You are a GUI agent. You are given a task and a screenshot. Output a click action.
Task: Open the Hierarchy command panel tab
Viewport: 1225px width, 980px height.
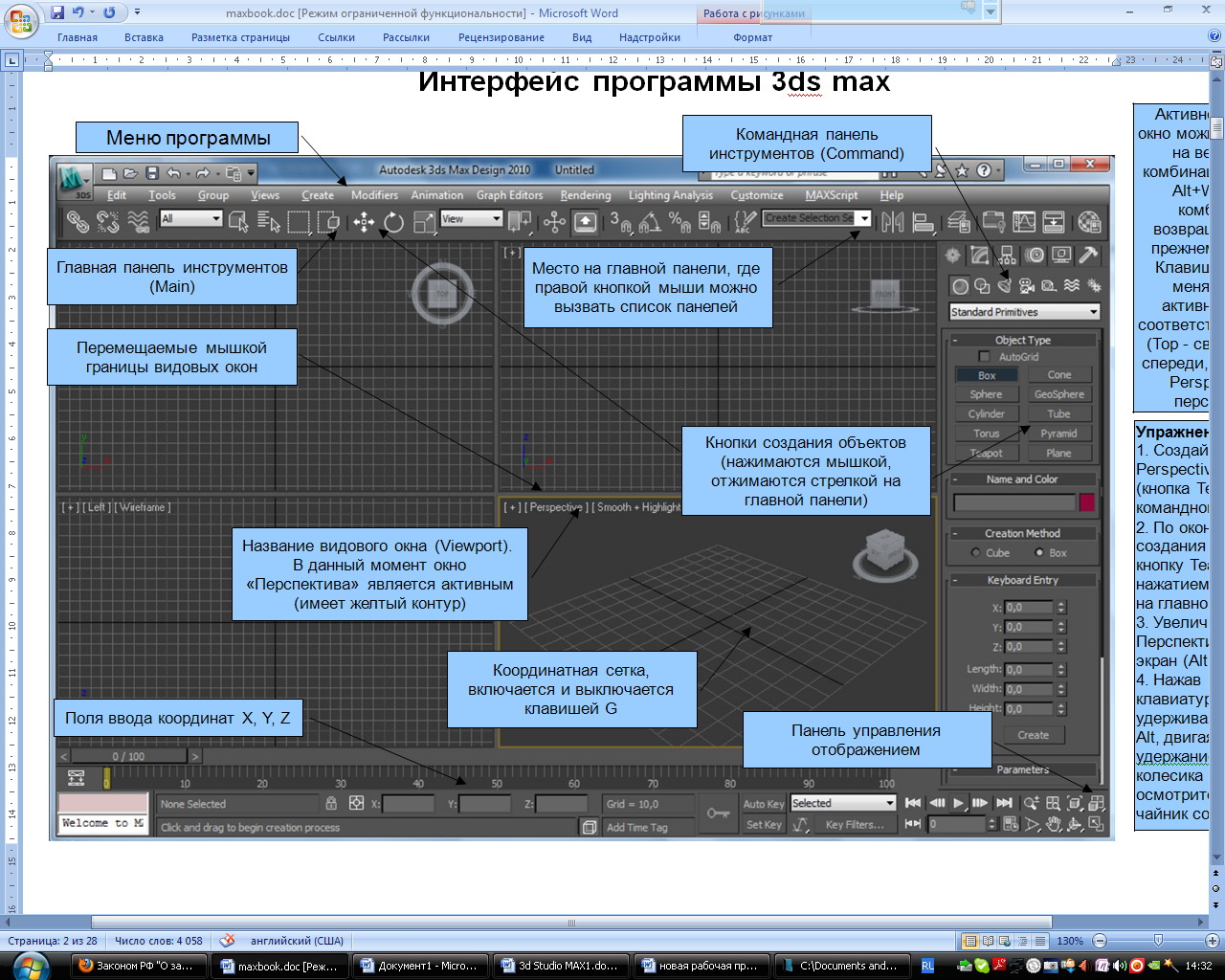[x=1007, y=255]
